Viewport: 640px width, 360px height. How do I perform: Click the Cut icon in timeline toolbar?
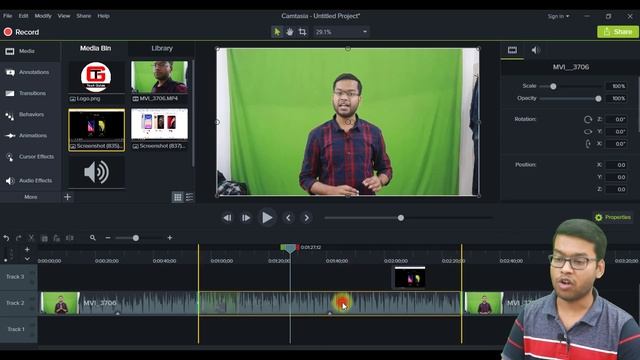(31, 238)
